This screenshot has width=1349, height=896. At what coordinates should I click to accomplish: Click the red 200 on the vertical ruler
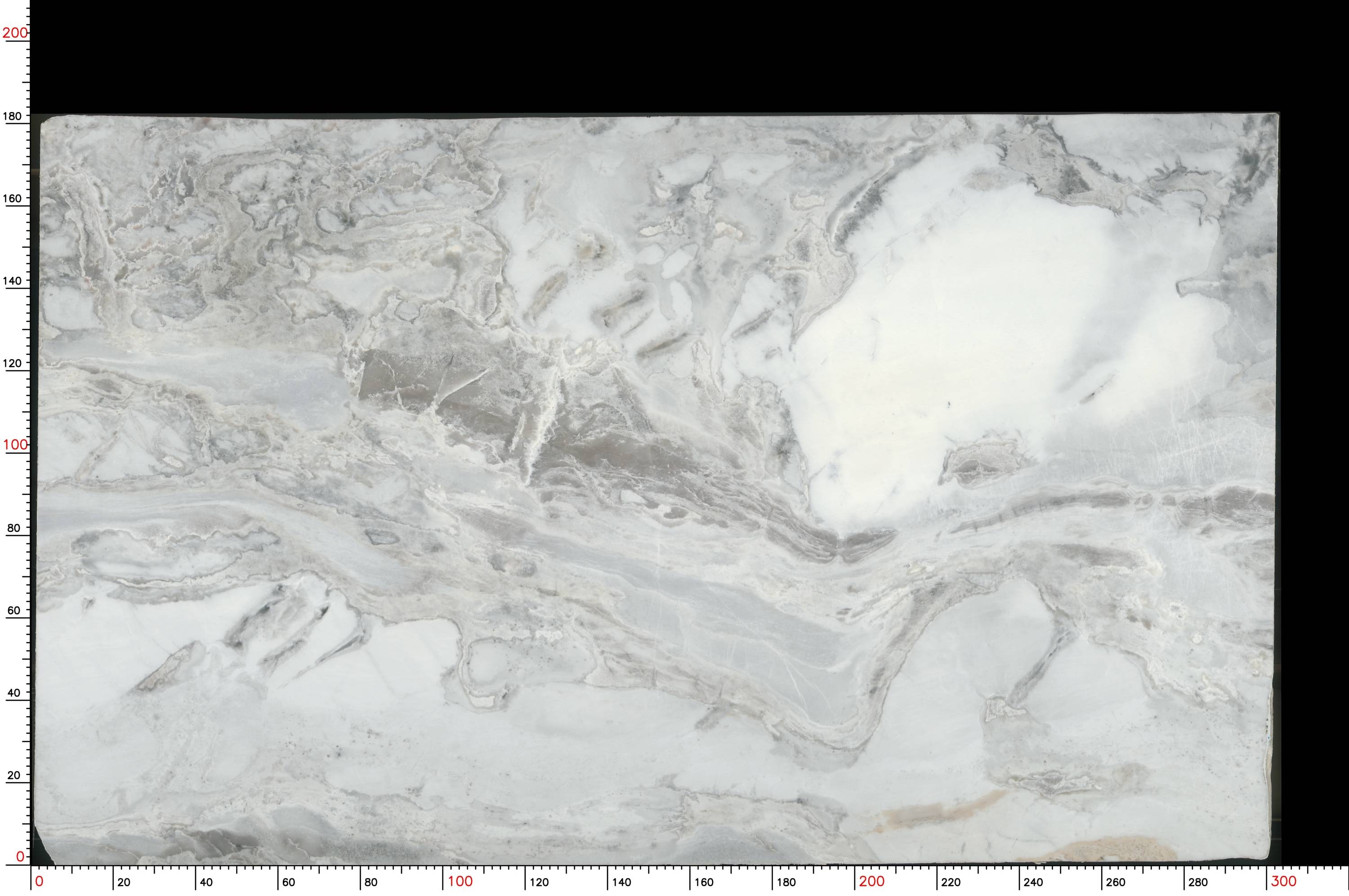15,32
